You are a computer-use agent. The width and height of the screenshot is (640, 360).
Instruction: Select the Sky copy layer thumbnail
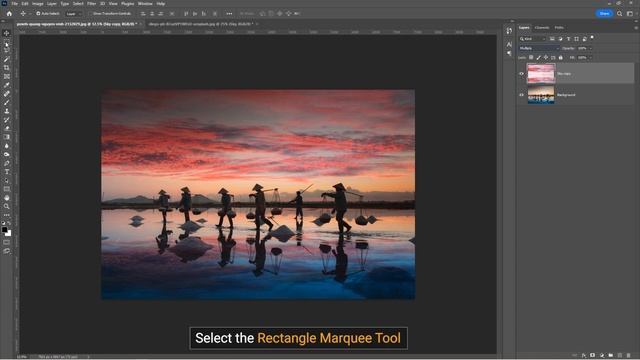(541, 73)
